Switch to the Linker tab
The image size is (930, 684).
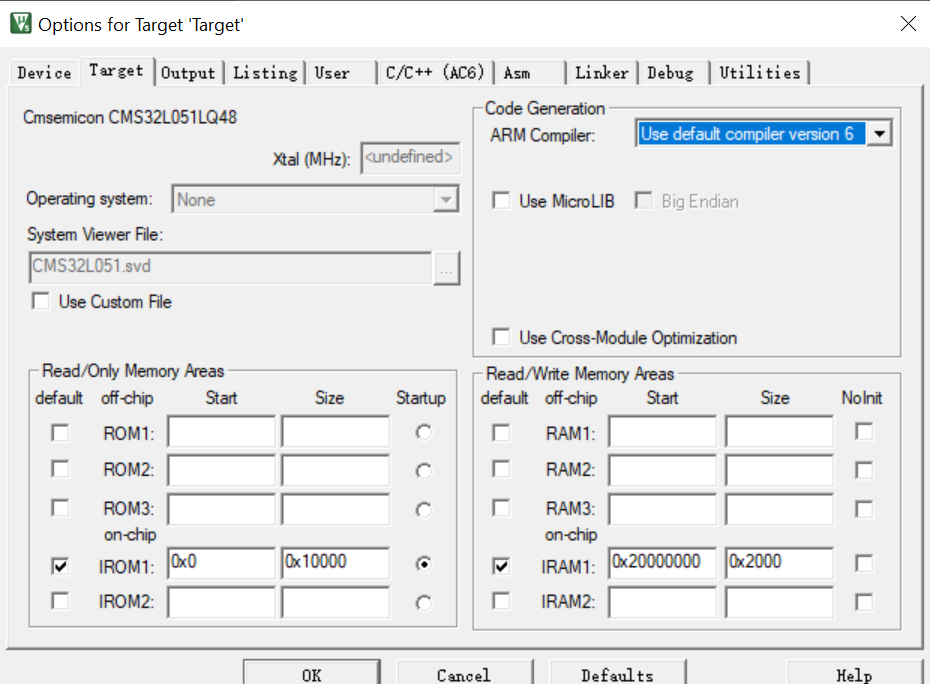click(601, 73)
